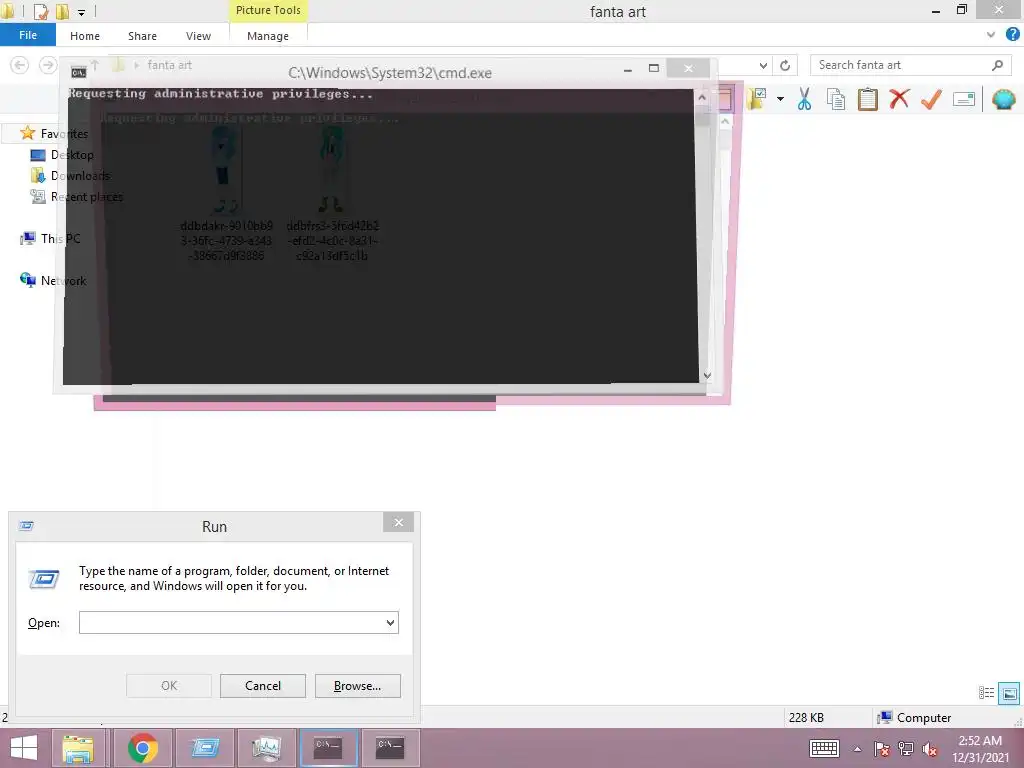Select Downloads in the navigation pane
Screen dimensions: 1024x768
(x=80, y=176)
